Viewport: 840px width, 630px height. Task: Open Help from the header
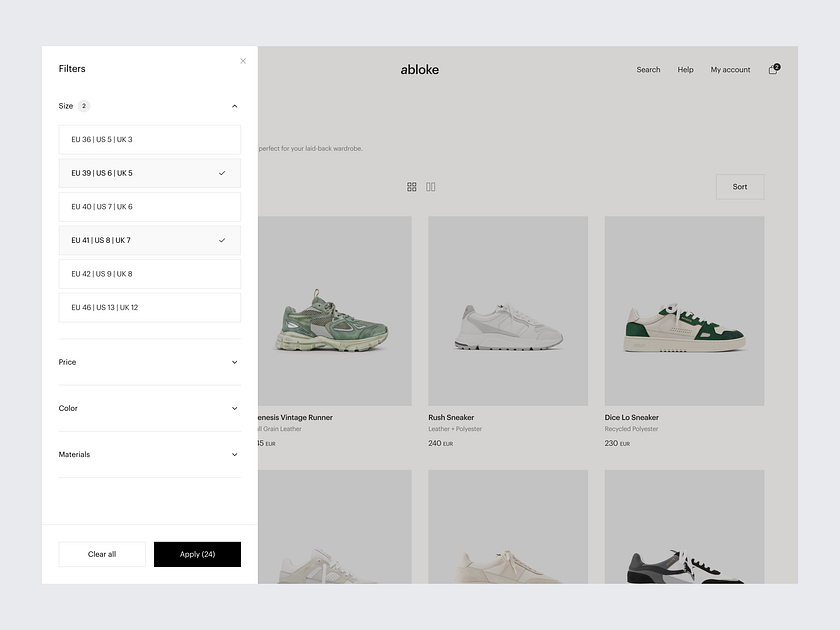[685, 69]
